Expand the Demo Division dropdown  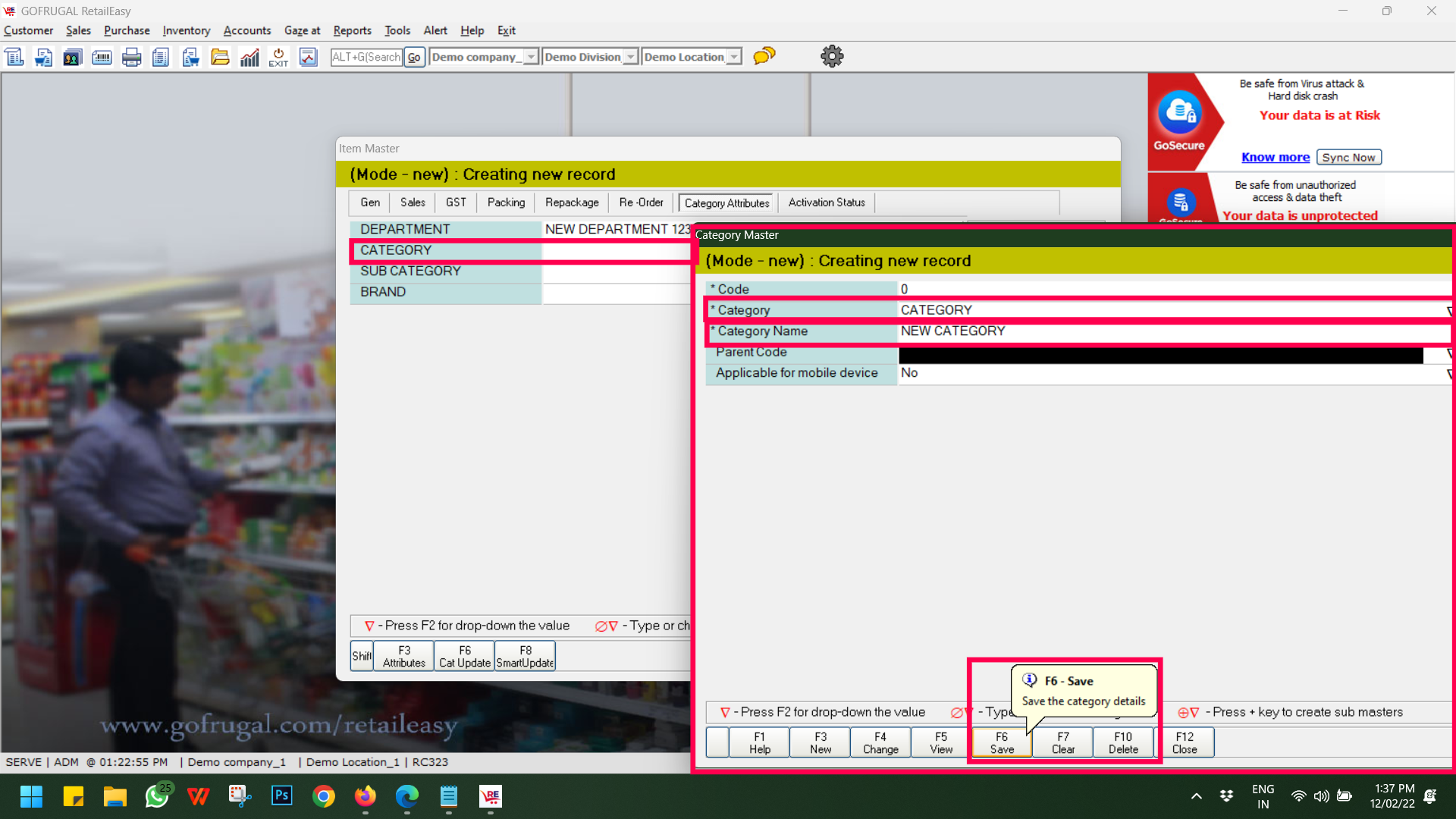(631, 57)
